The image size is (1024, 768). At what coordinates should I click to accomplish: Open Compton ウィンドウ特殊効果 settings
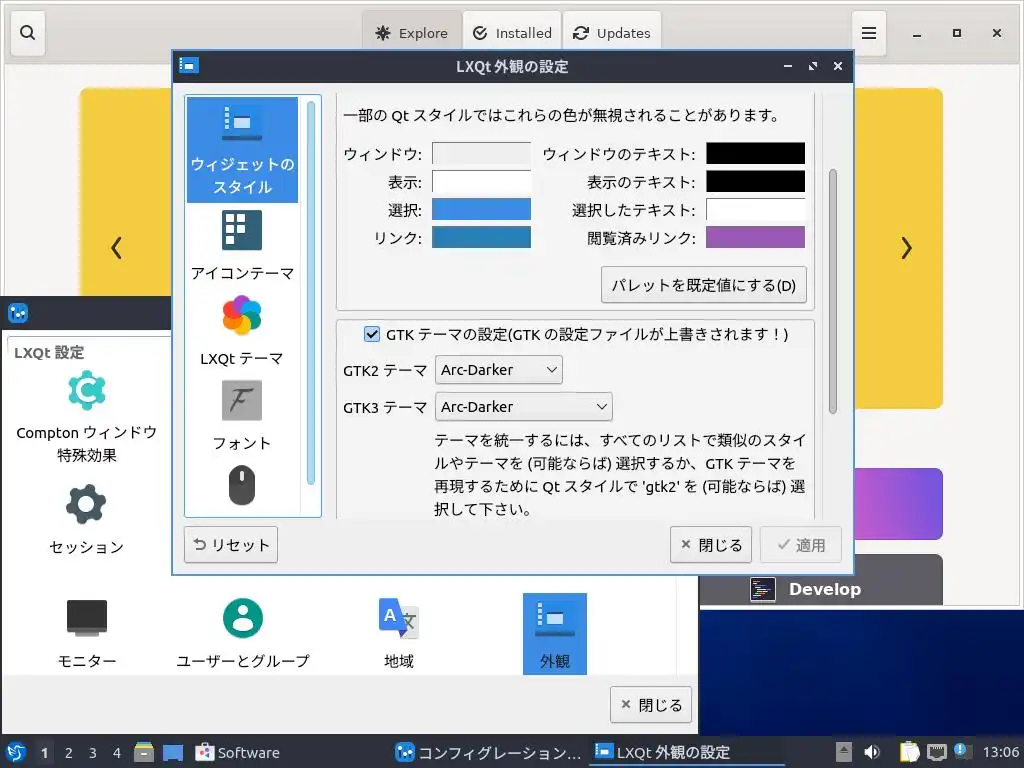[87, 416]
